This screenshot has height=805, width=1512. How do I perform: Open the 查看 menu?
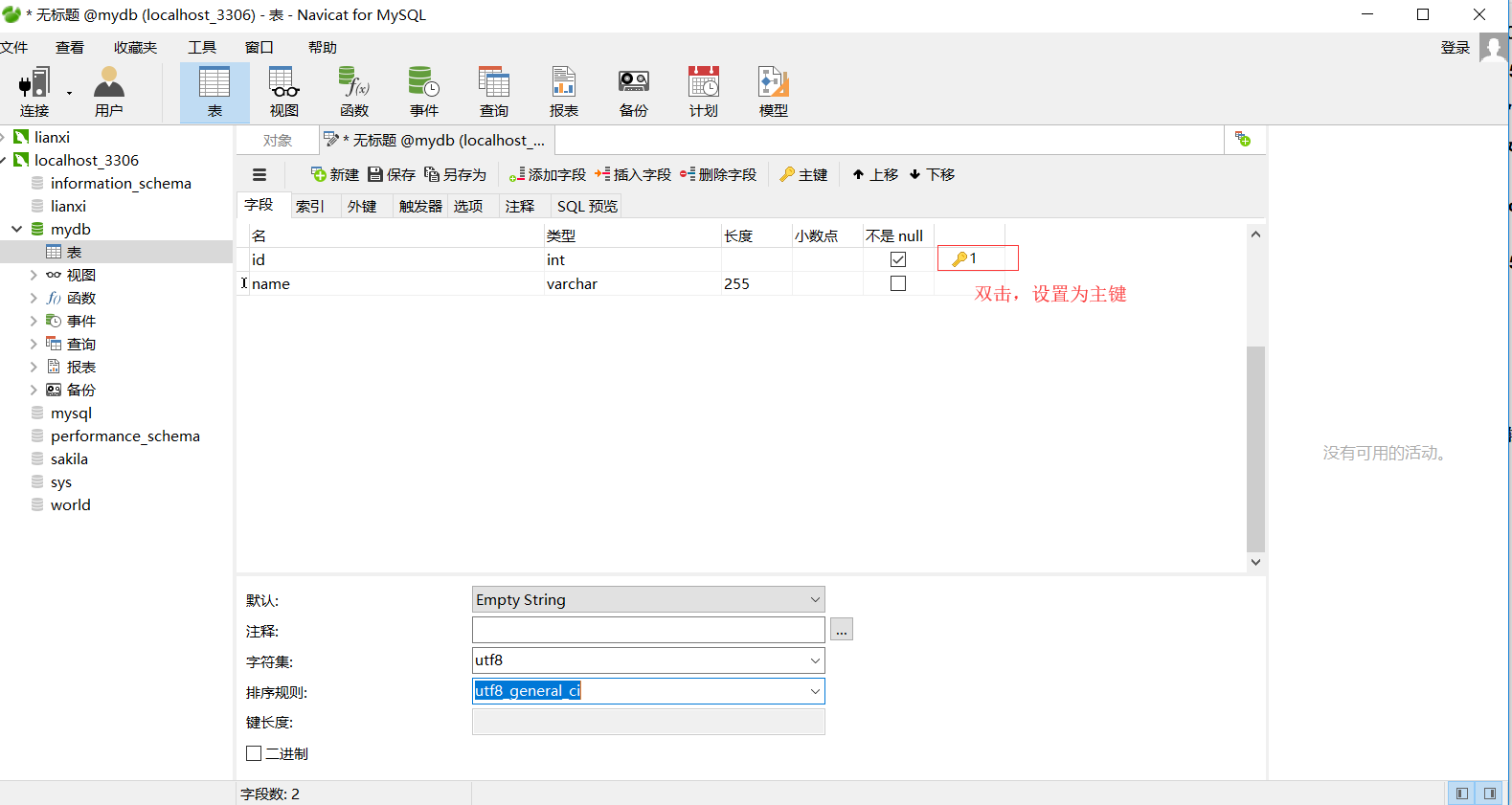pos(70,47)
